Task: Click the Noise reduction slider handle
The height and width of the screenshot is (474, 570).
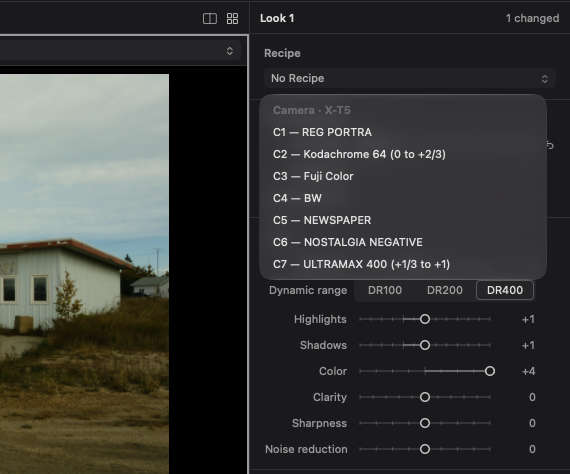Action: (425, 449)
